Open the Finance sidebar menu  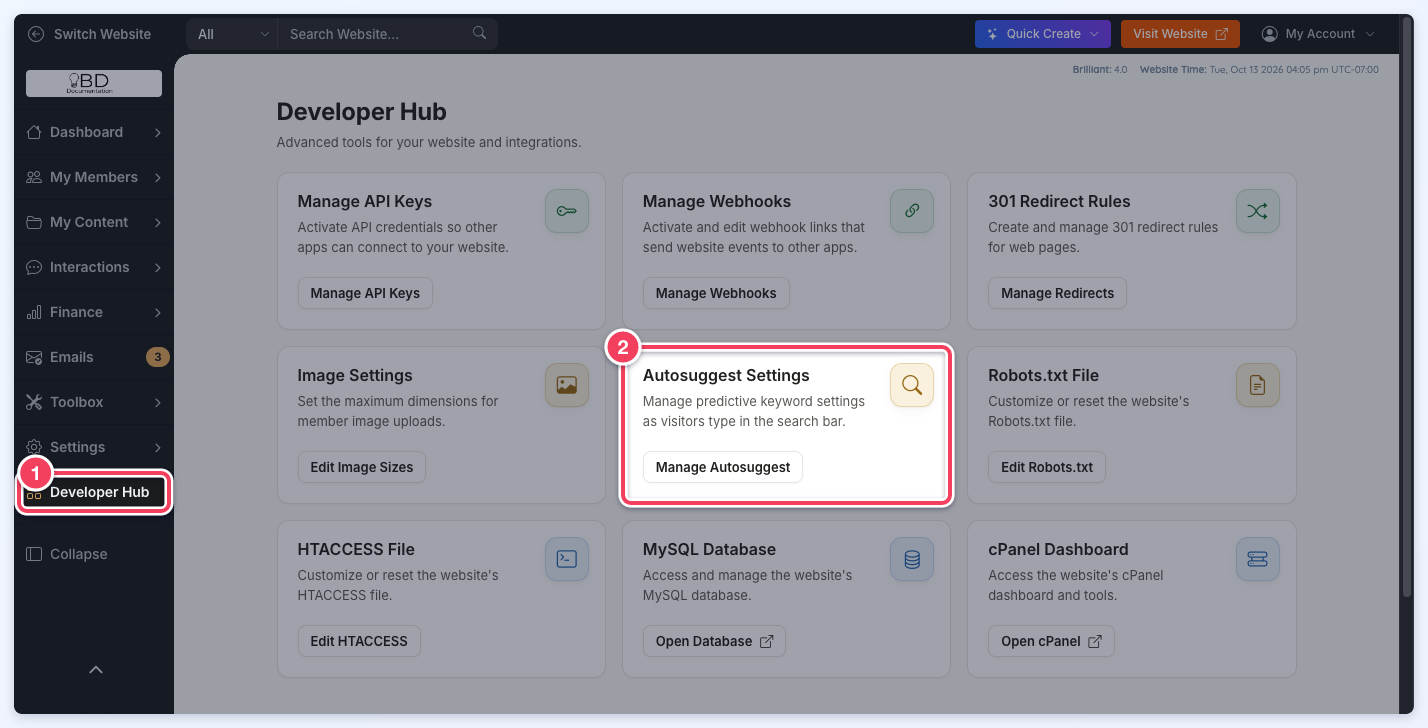click(x=94, y=312)
